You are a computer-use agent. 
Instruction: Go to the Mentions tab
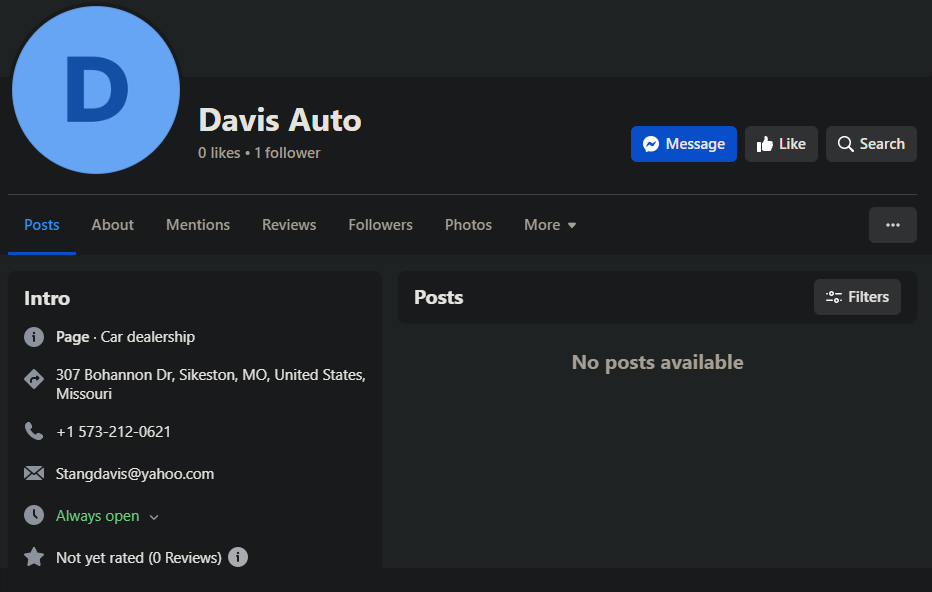[198, 225]
